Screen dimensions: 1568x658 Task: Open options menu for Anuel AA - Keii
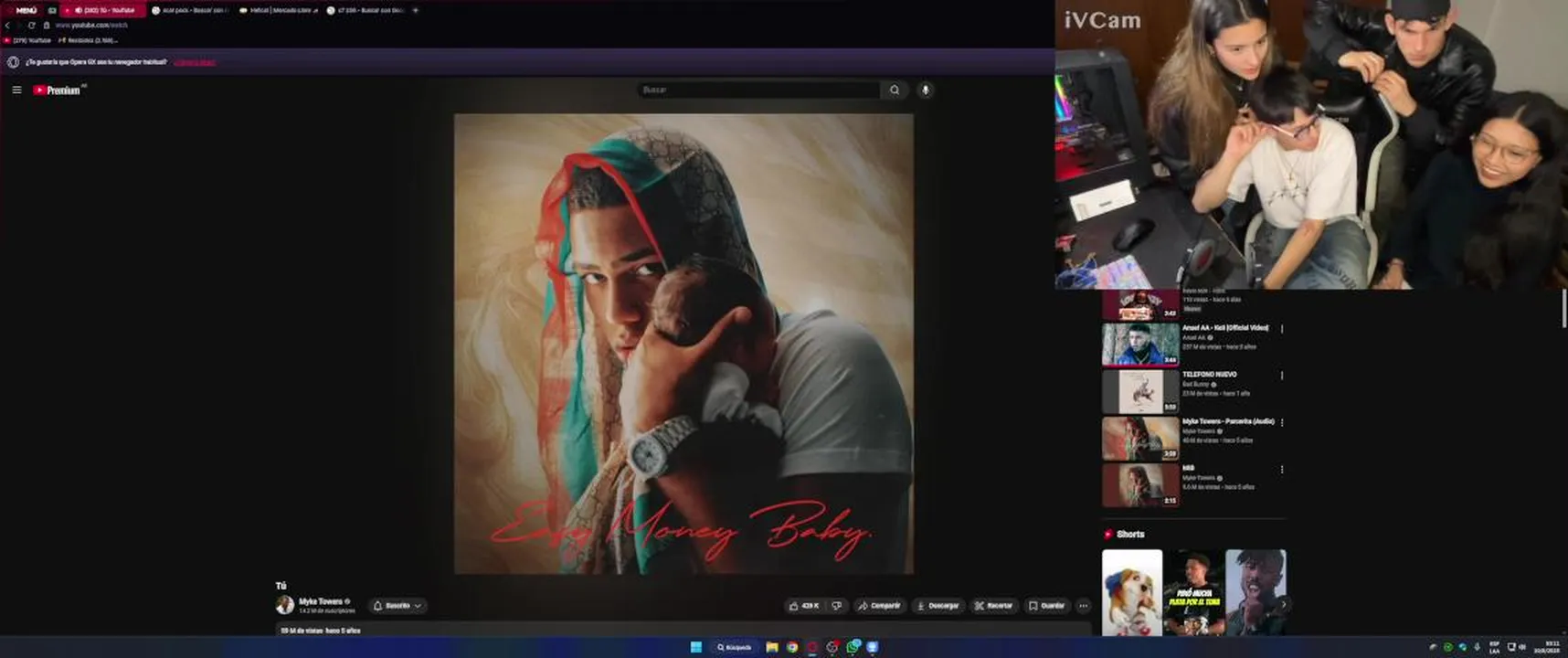pyautogui.click(x=1282, y=329)
